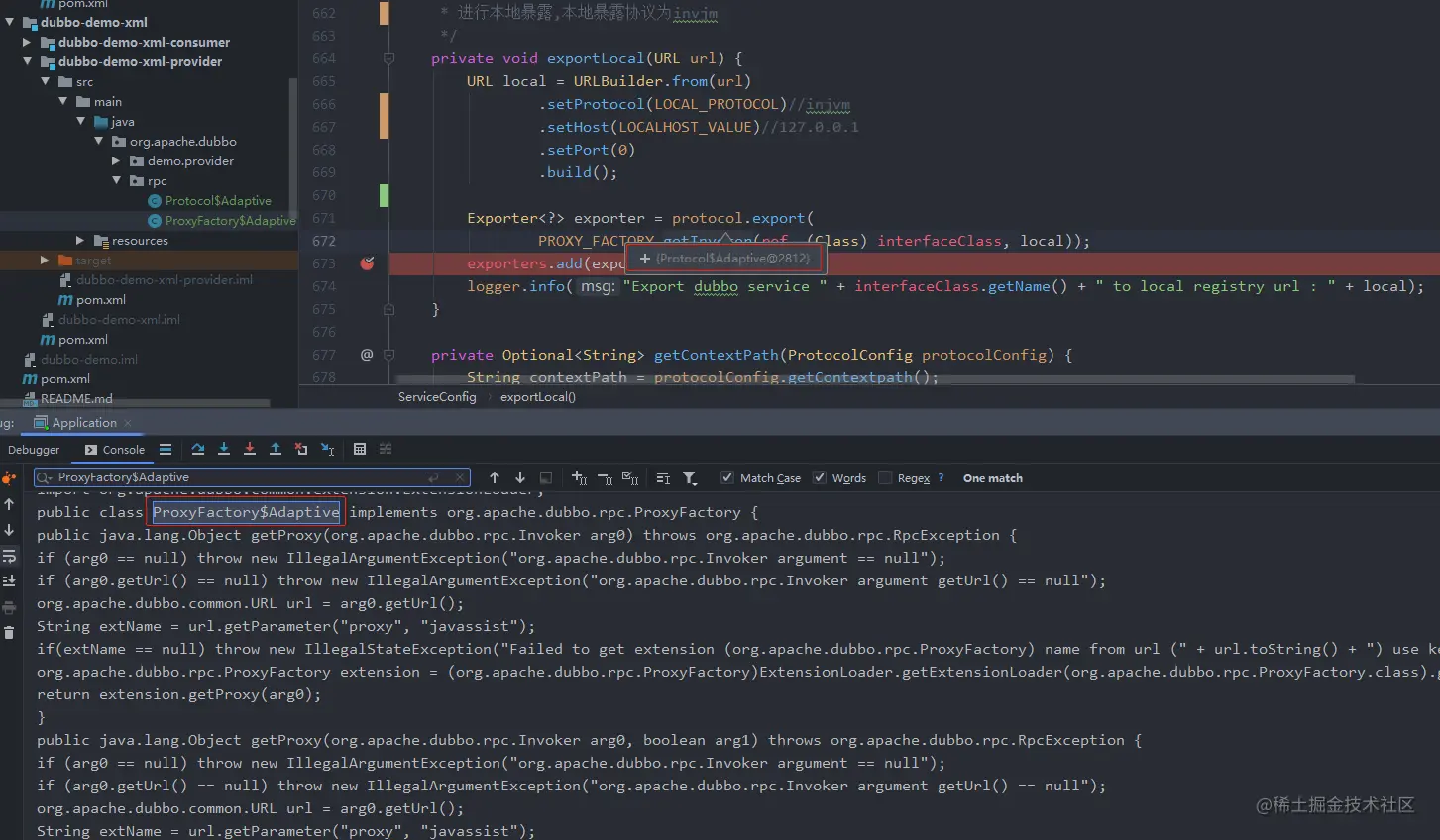Expand resources folder arrow
This screenshot has height=840, width=1440.
point(81,240)
